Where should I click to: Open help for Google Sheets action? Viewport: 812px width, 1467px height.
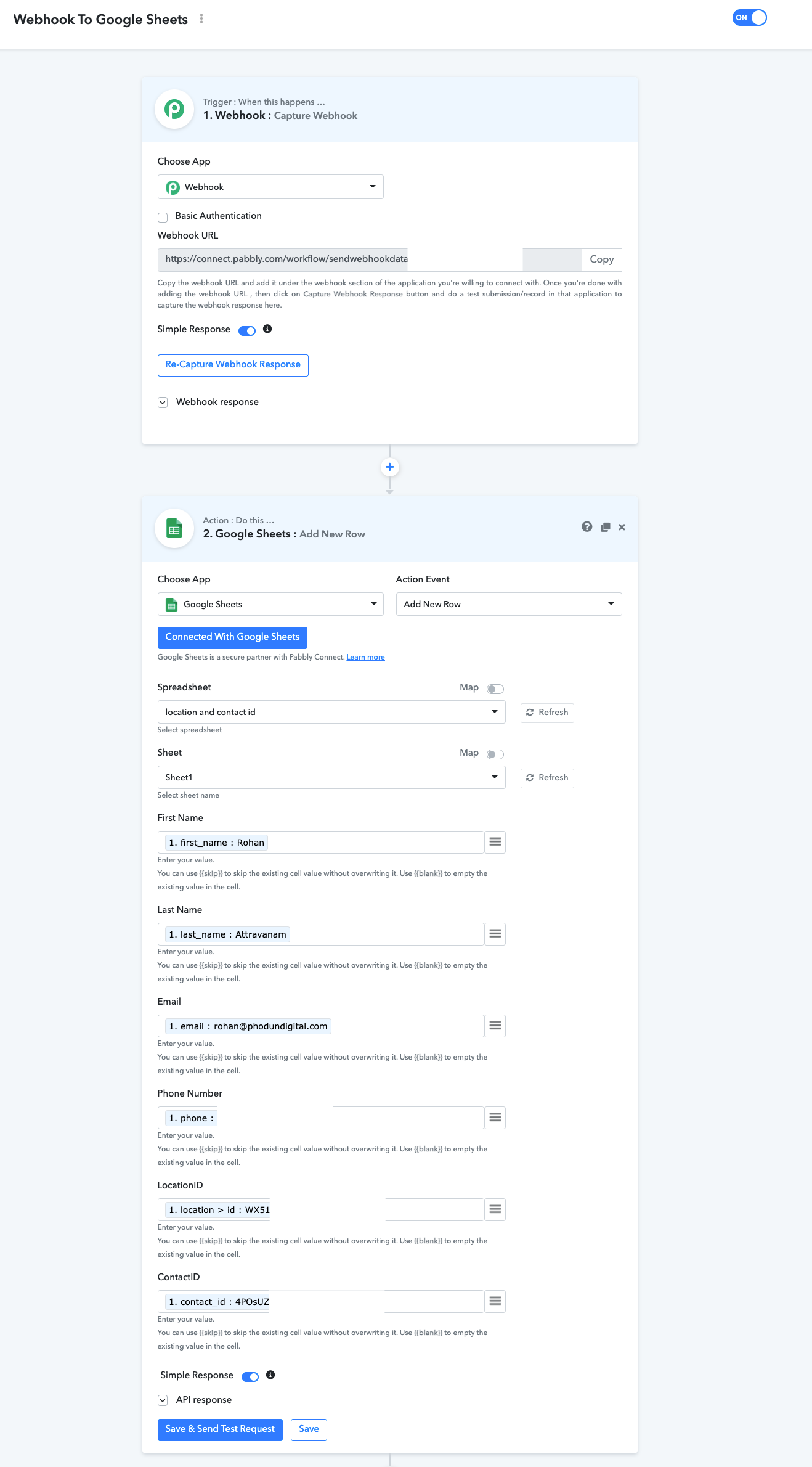[x=587, y=527]
